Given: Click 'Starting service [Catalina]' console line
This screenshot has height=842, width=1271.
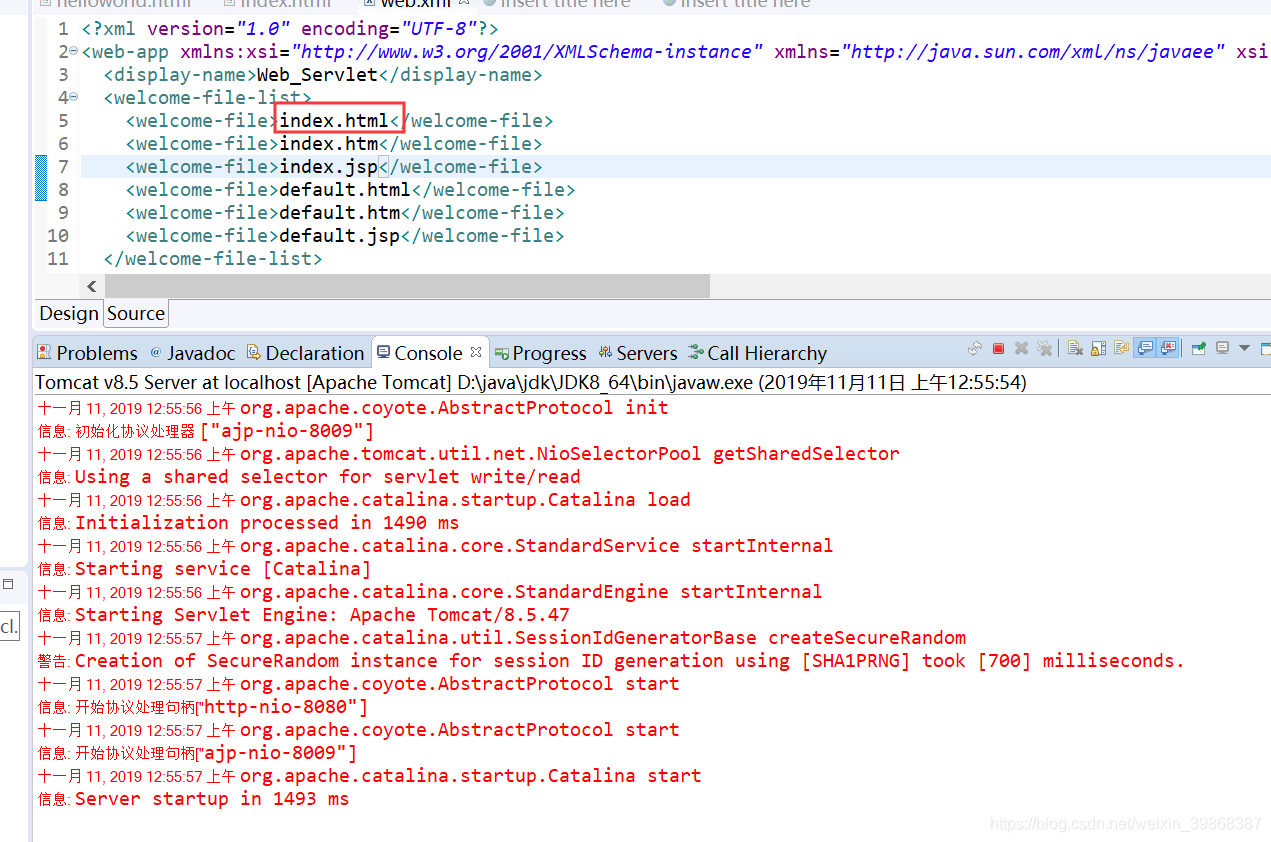Looking at the screenshot, I should [204, 569].
